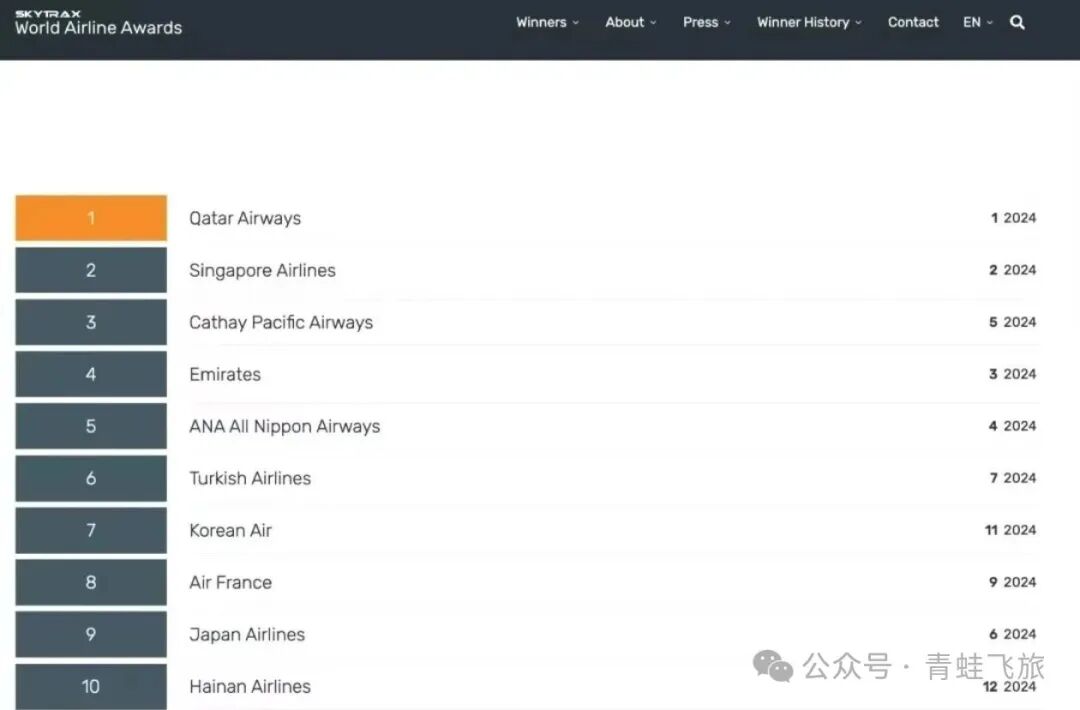Click the search magnifier icon

pos(1017,23)
